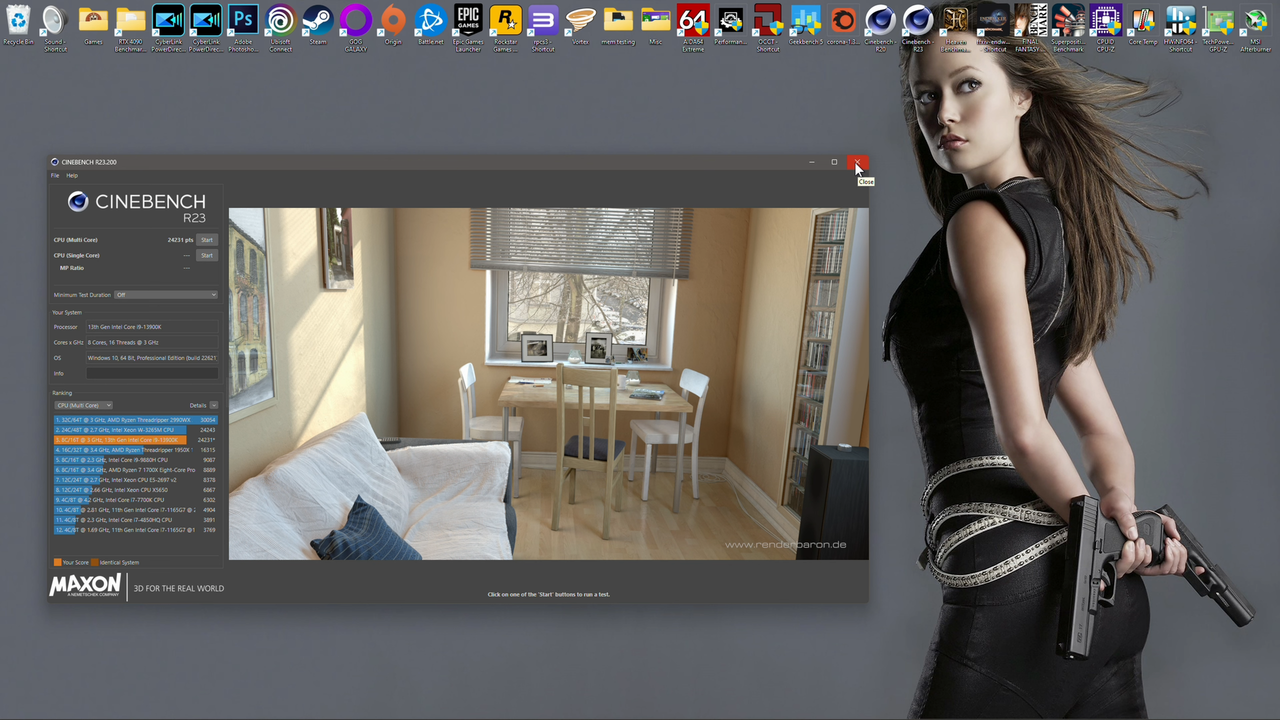
Task: Open Vortex desktop icon
Action: pos(580,26)
